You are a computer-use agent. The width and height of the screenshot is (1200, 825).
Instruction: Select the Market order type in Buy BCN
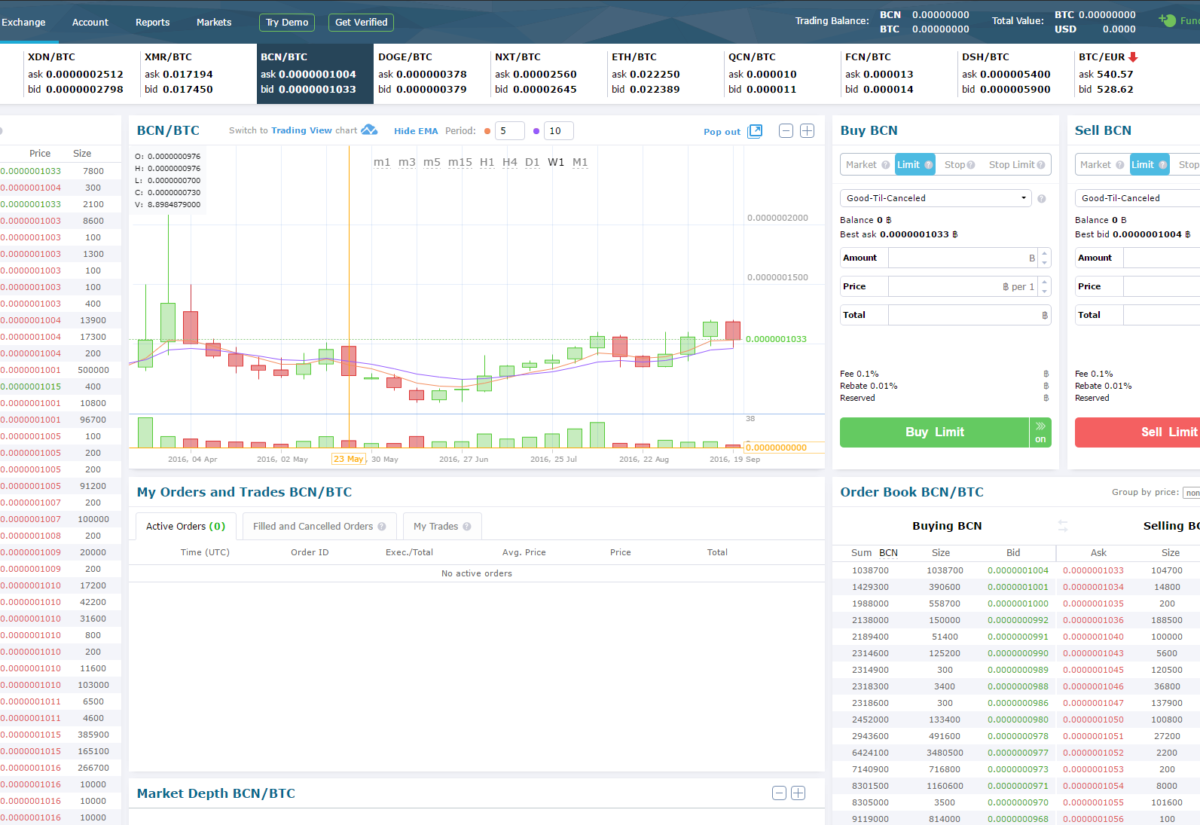coord(867,165)
